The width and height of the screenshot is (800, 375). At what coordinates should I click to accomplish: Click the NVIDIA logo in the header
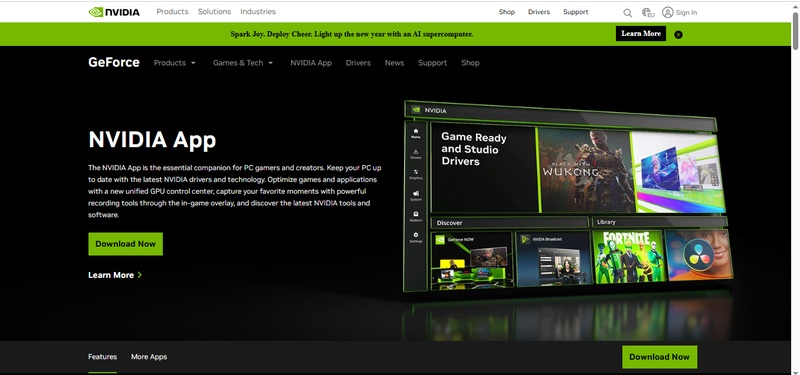[114, 12]
